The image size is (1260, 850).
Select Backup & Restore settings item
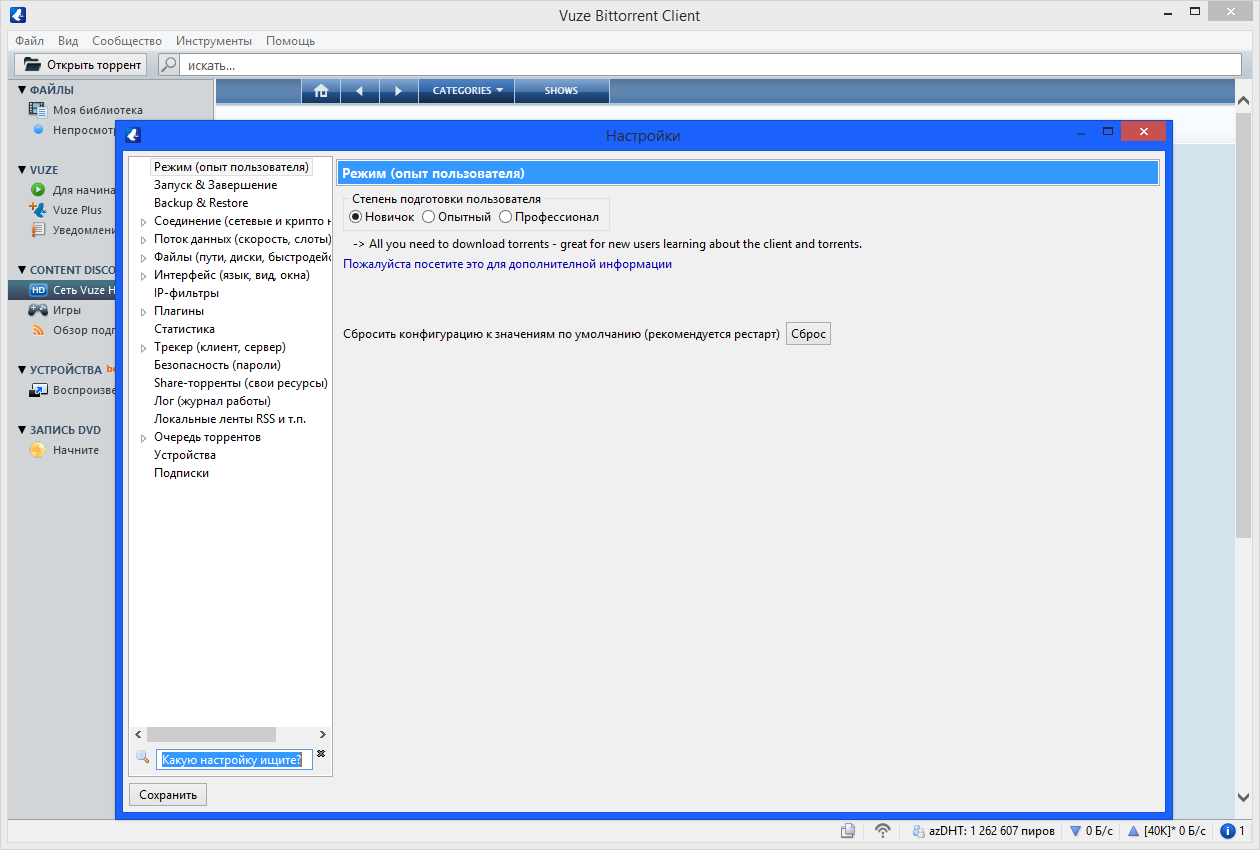pyautogui.click(x=201, y=203)
